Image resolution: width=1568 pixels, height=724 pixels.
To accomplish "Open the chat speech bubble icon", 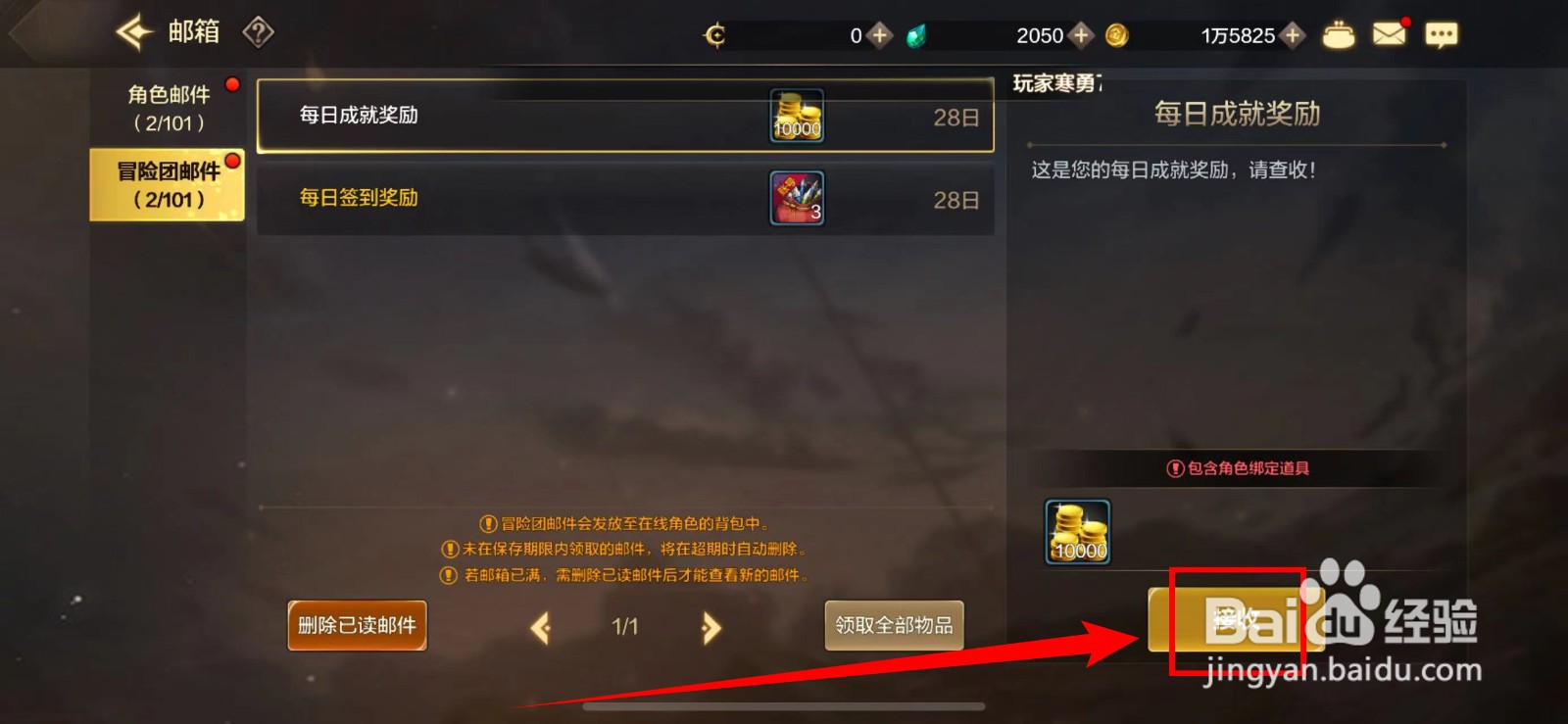I will click(1442, 35).
